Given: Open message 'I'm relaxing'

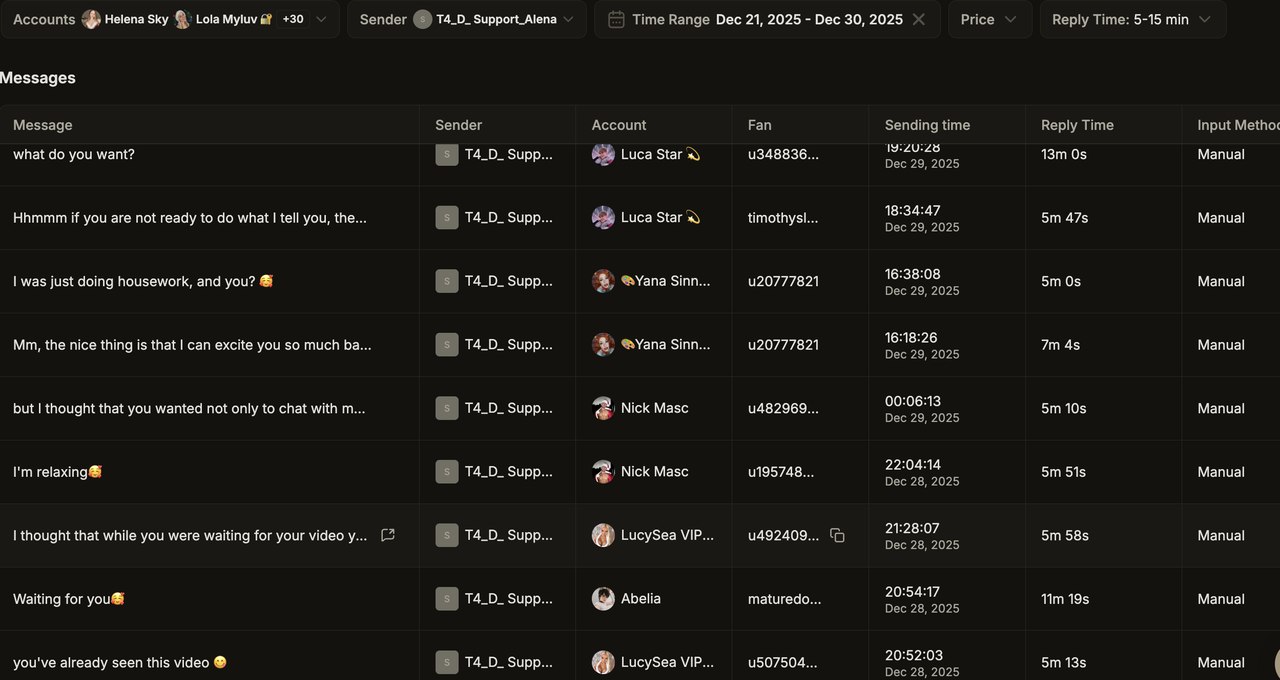Looking at the screenshot, I should click(57, 471).
